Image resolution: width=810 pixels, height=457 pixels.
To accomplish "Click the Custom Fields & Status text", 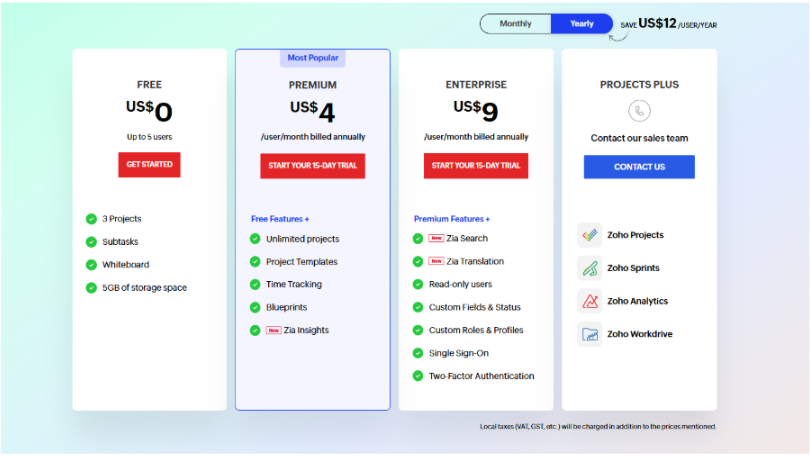I will (475, 307).
